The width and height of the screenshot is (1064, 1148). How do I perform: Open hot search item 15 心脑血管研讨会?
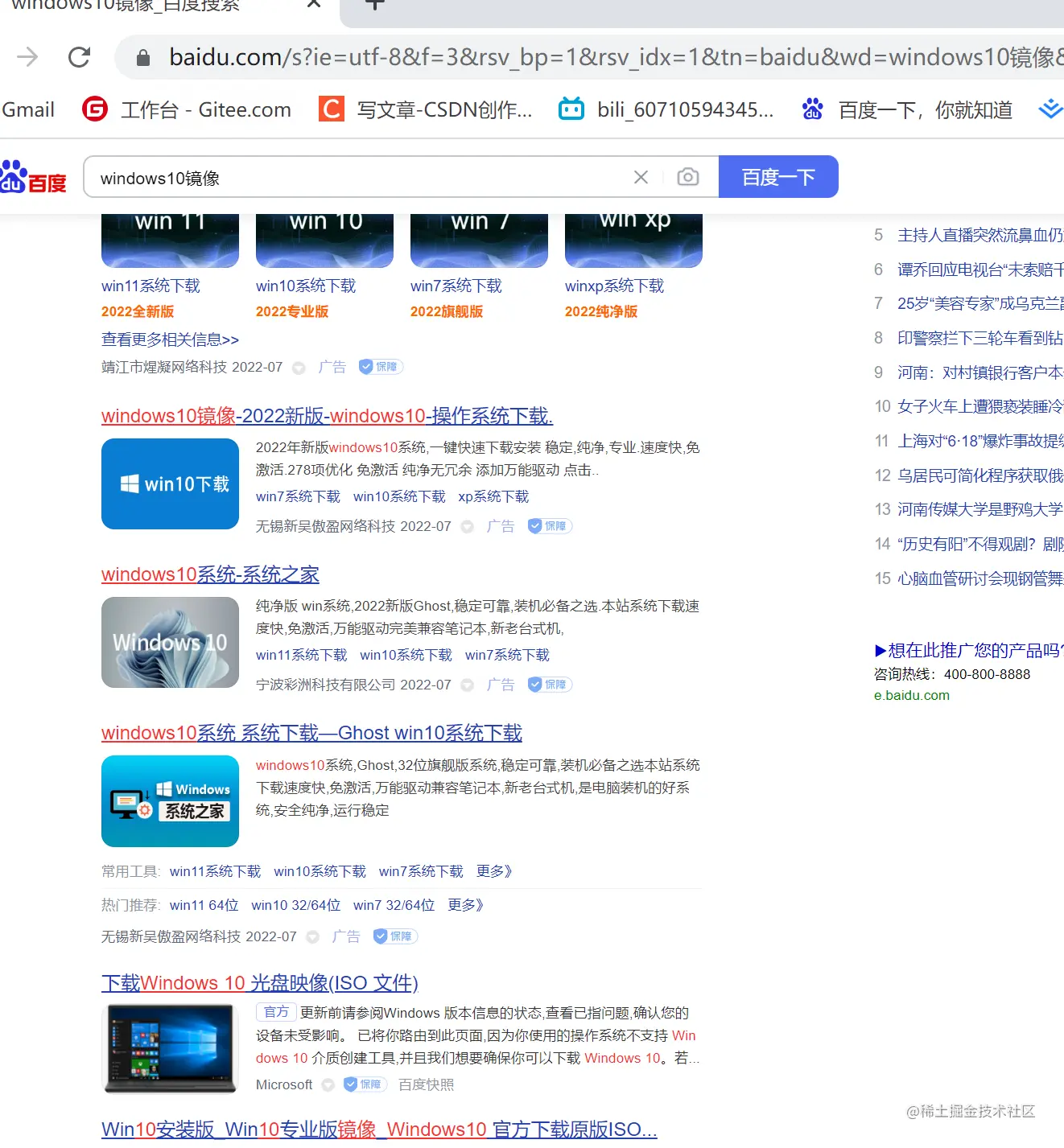click(x=980, y=578)
